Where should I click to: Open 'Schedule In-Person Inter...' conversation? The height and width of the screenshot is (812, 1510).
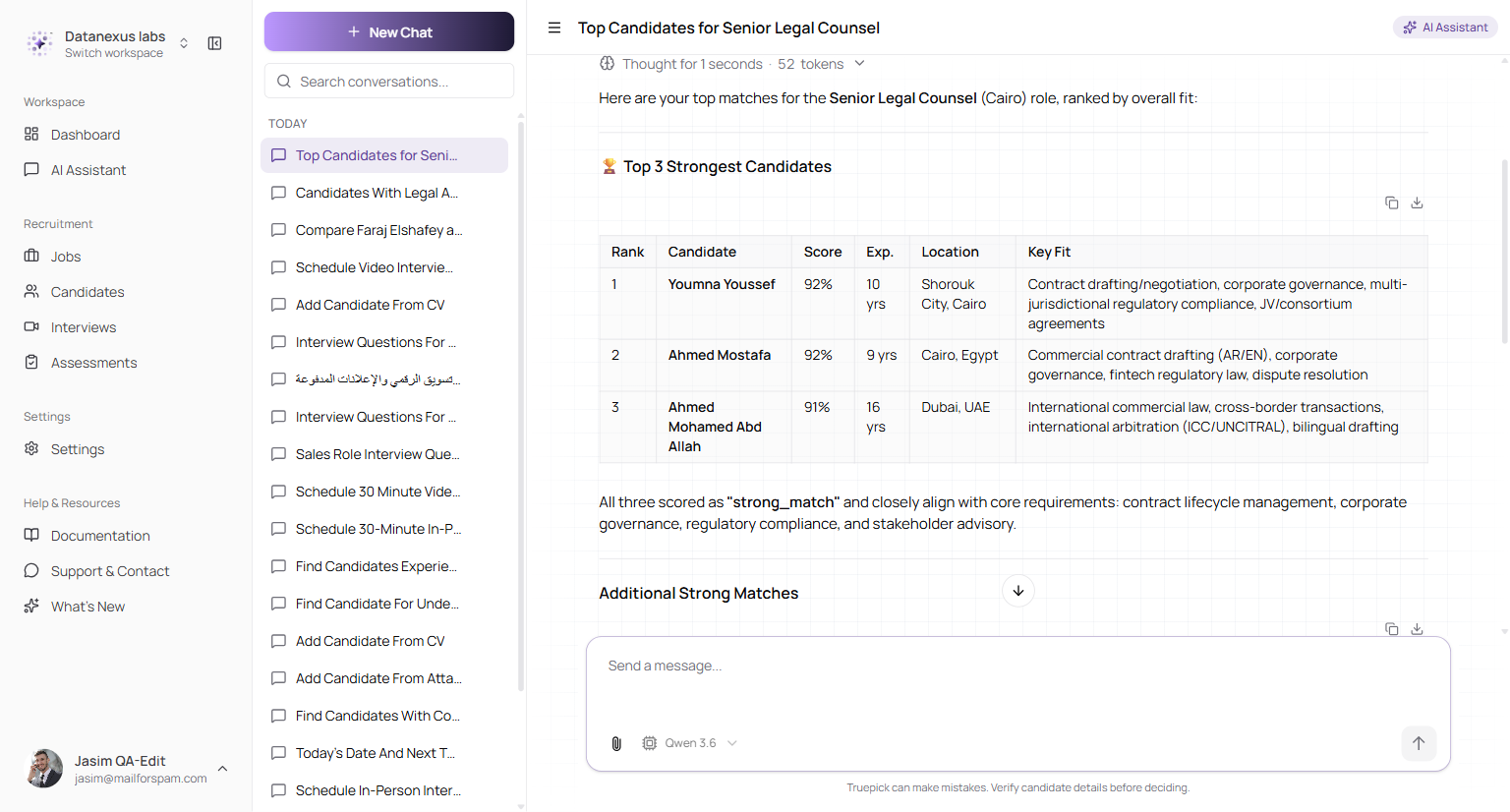[384, 790]
